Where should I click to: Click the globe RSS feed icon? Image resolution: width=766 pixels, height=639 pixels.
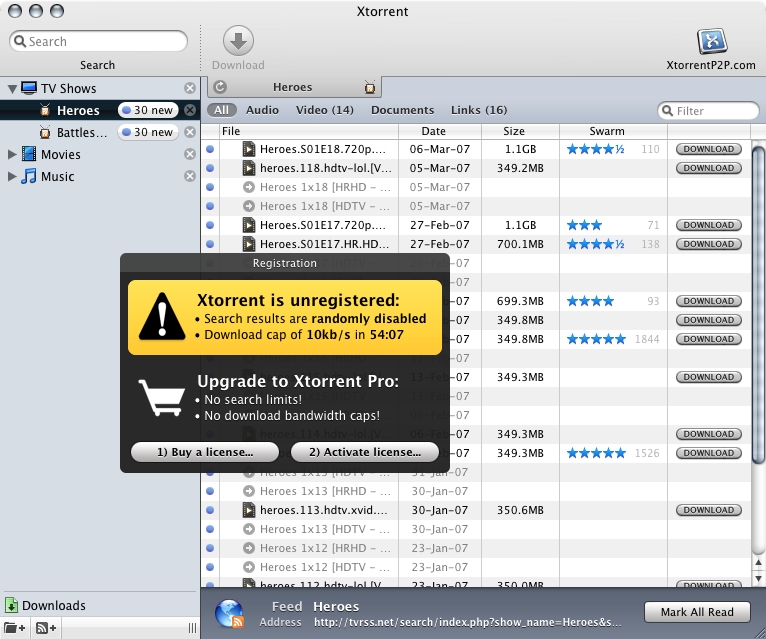point(229,613)
